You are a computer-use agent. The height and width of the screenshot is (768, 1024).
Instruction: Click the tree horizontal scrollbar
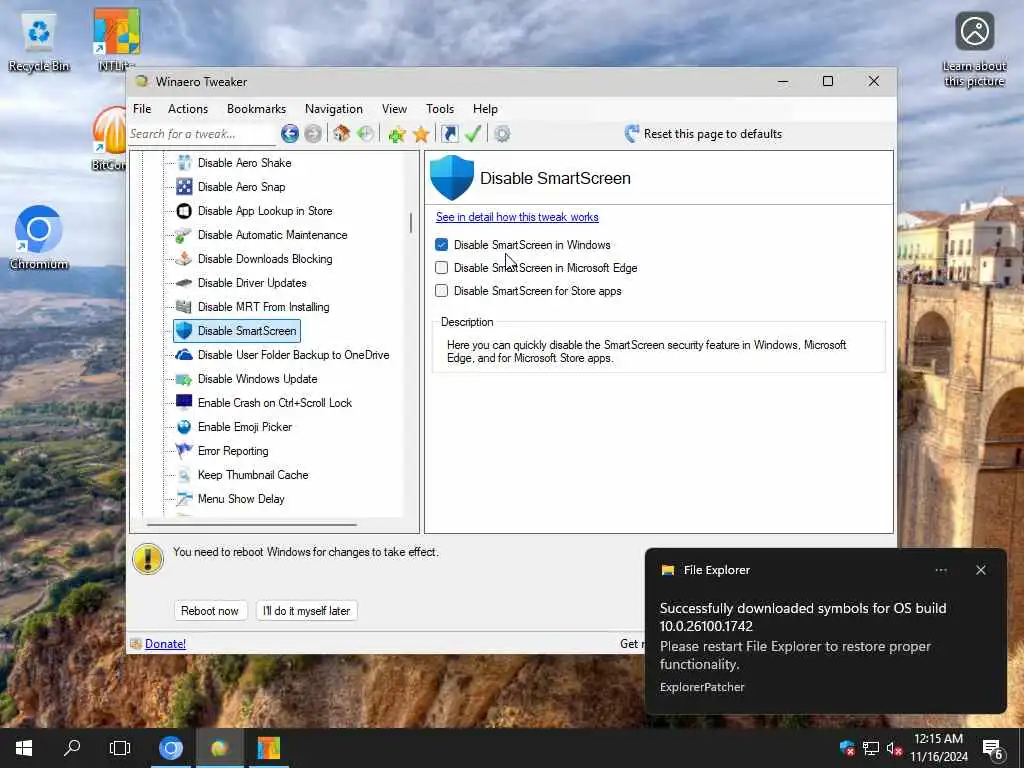click(252, 524)
